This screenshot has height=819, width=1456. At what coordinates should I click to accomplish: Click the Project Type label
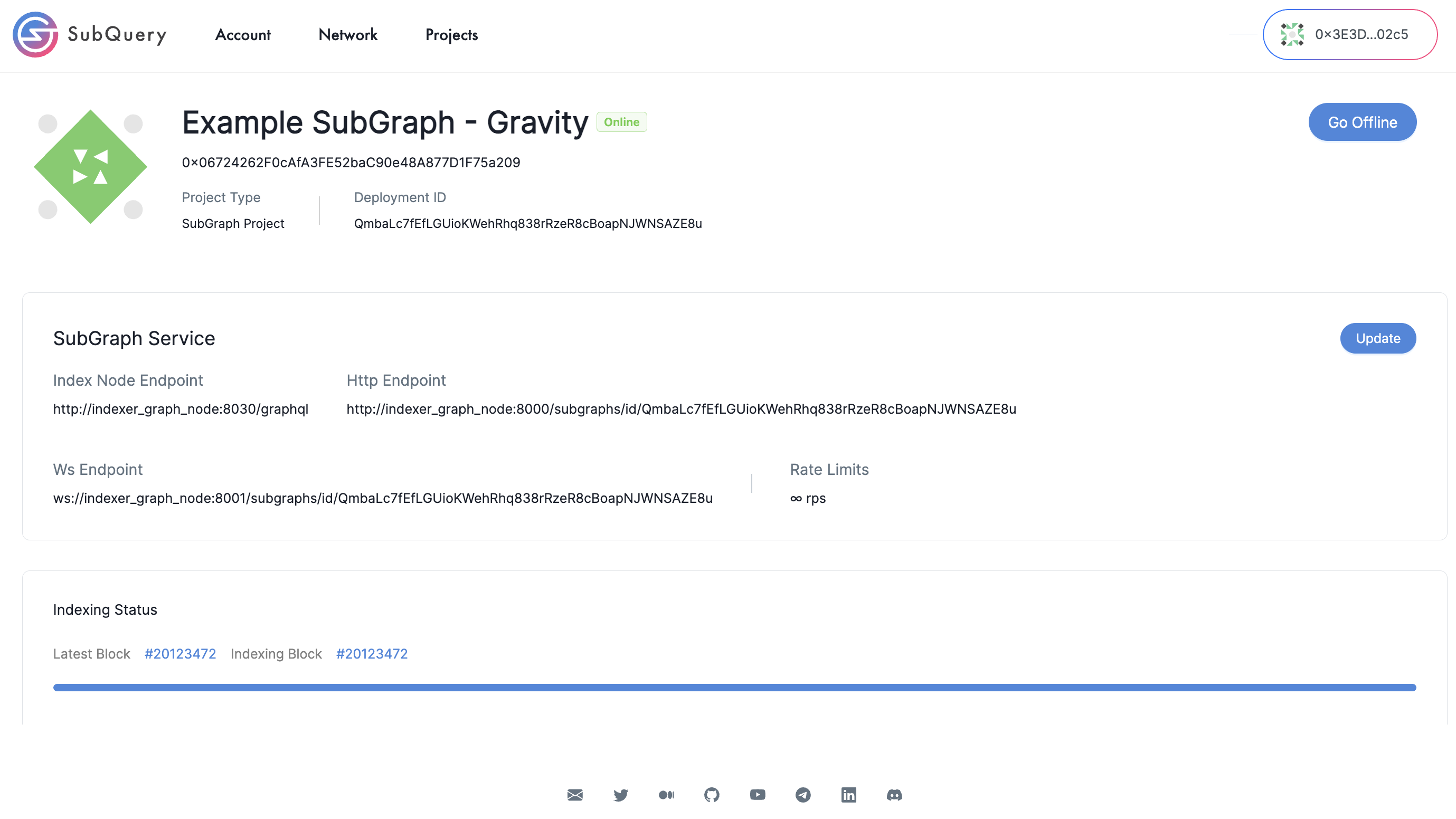pyautogui.click(x=221, y=198)
